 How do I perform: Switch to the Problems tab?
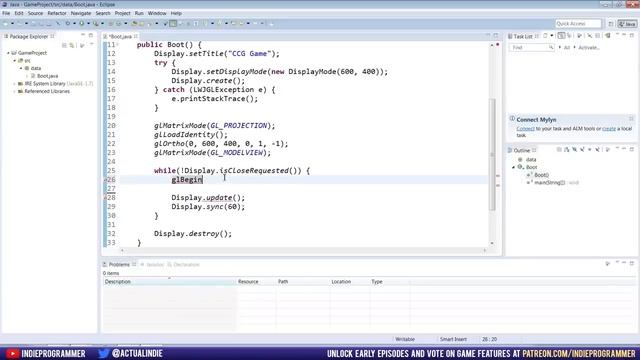tap(119, 264)
